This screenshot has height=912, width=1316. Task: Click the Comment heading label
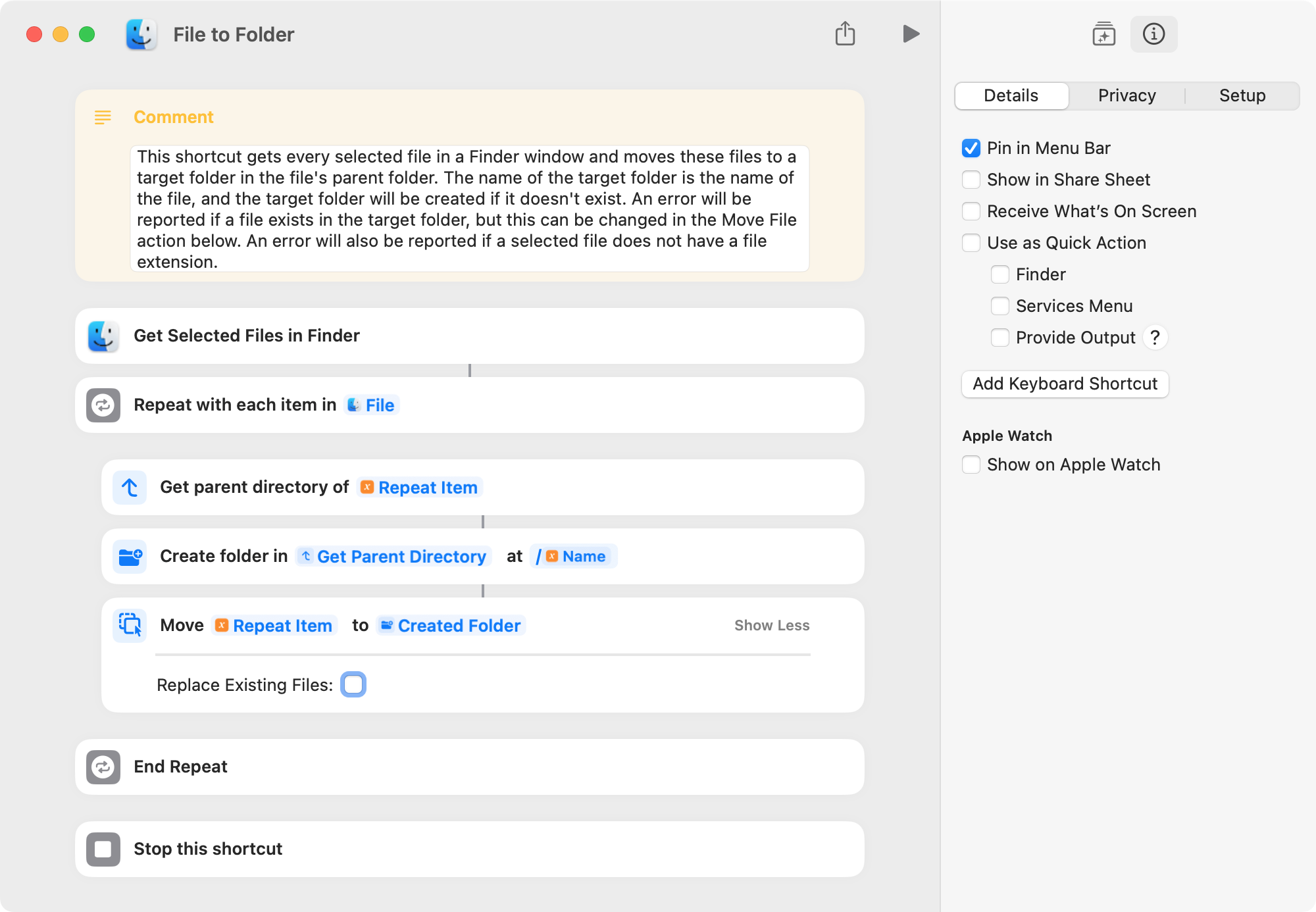point(174,117)
